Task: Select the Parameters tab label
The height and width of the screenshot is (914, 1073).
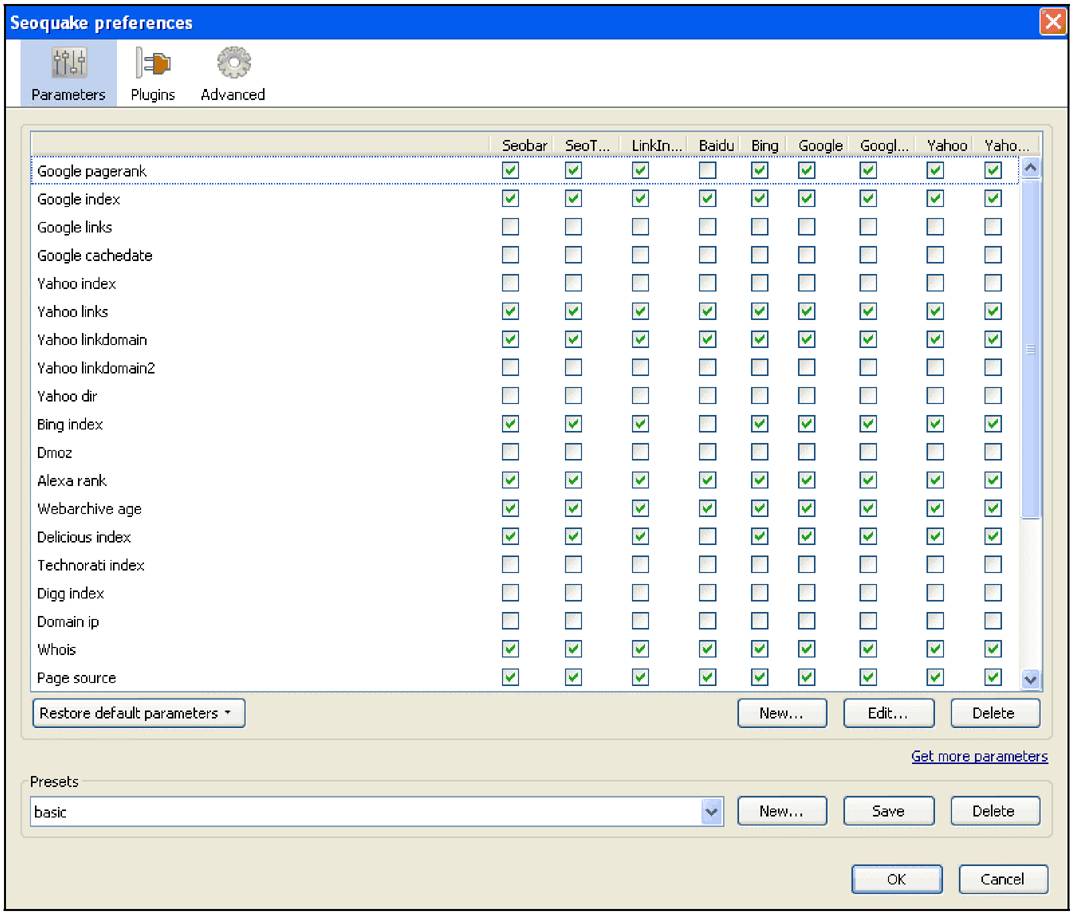Action: pyautogui.click(x=68, y=94)
